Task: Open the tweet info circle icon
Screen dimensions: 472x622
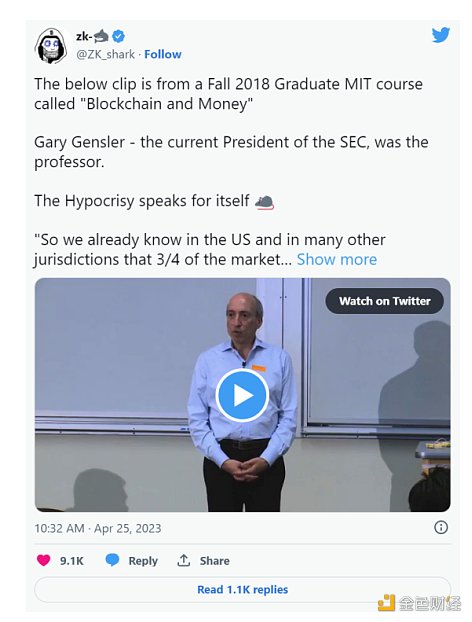Action: coord(441,527)
